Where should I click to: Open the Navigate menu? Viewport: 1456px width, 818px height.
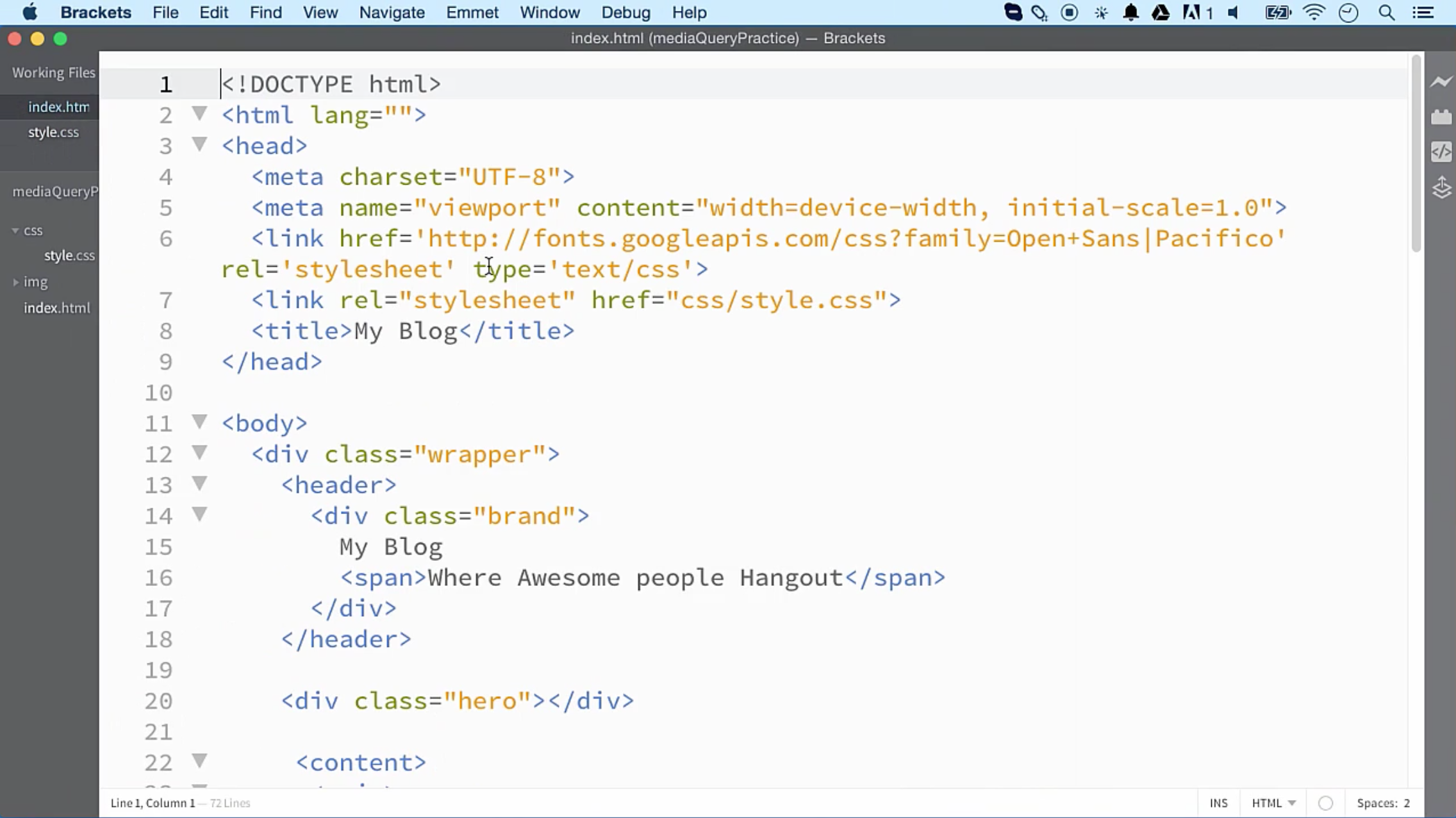392,12
